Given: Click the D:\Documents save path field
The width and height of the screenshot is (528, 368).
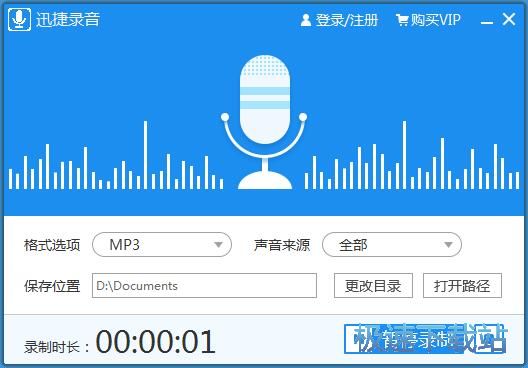Looking at the screenshot, I should coord(204,286).
